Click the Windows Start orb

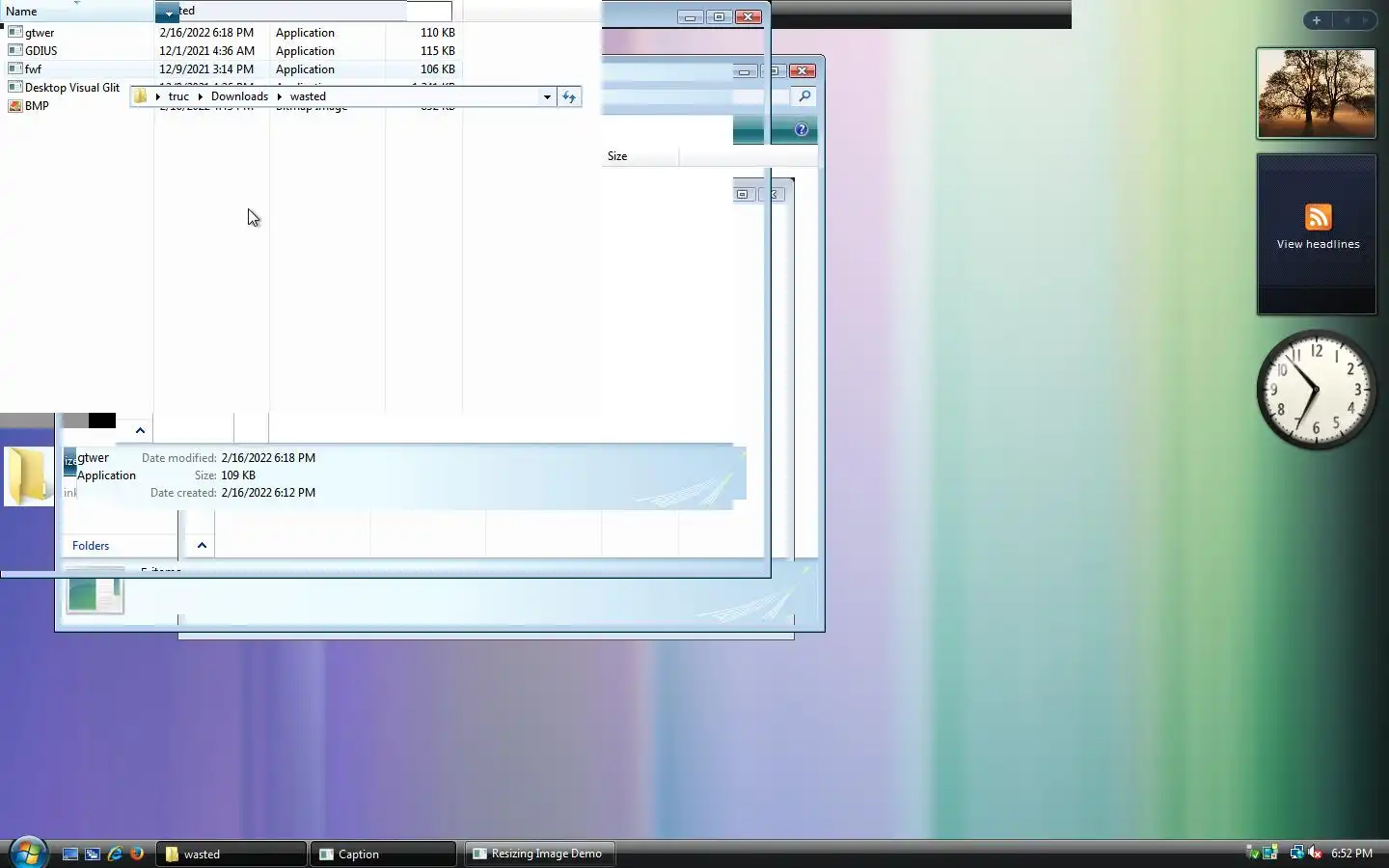tap(27, 853)
